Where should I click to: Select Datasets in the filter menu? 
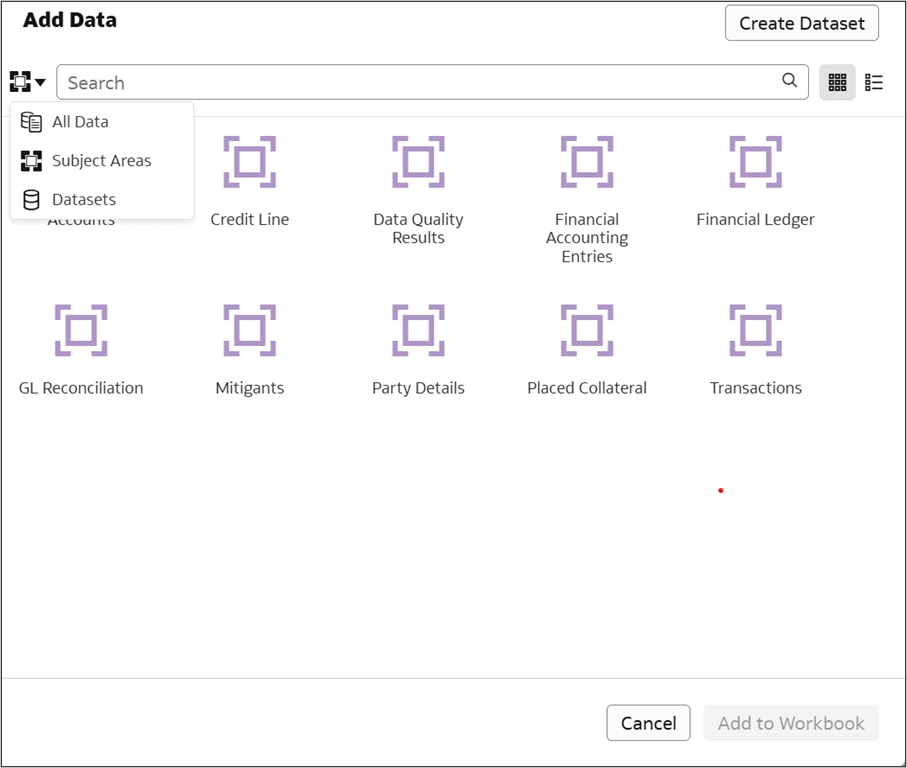click(x=84, y=199)
